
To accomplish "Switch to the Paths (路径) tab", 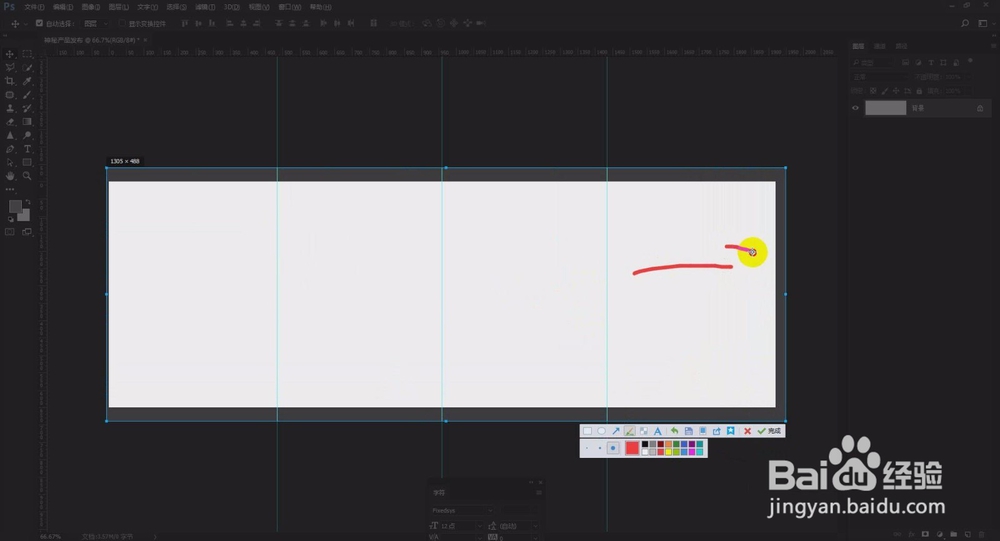I will pos(901,46).
